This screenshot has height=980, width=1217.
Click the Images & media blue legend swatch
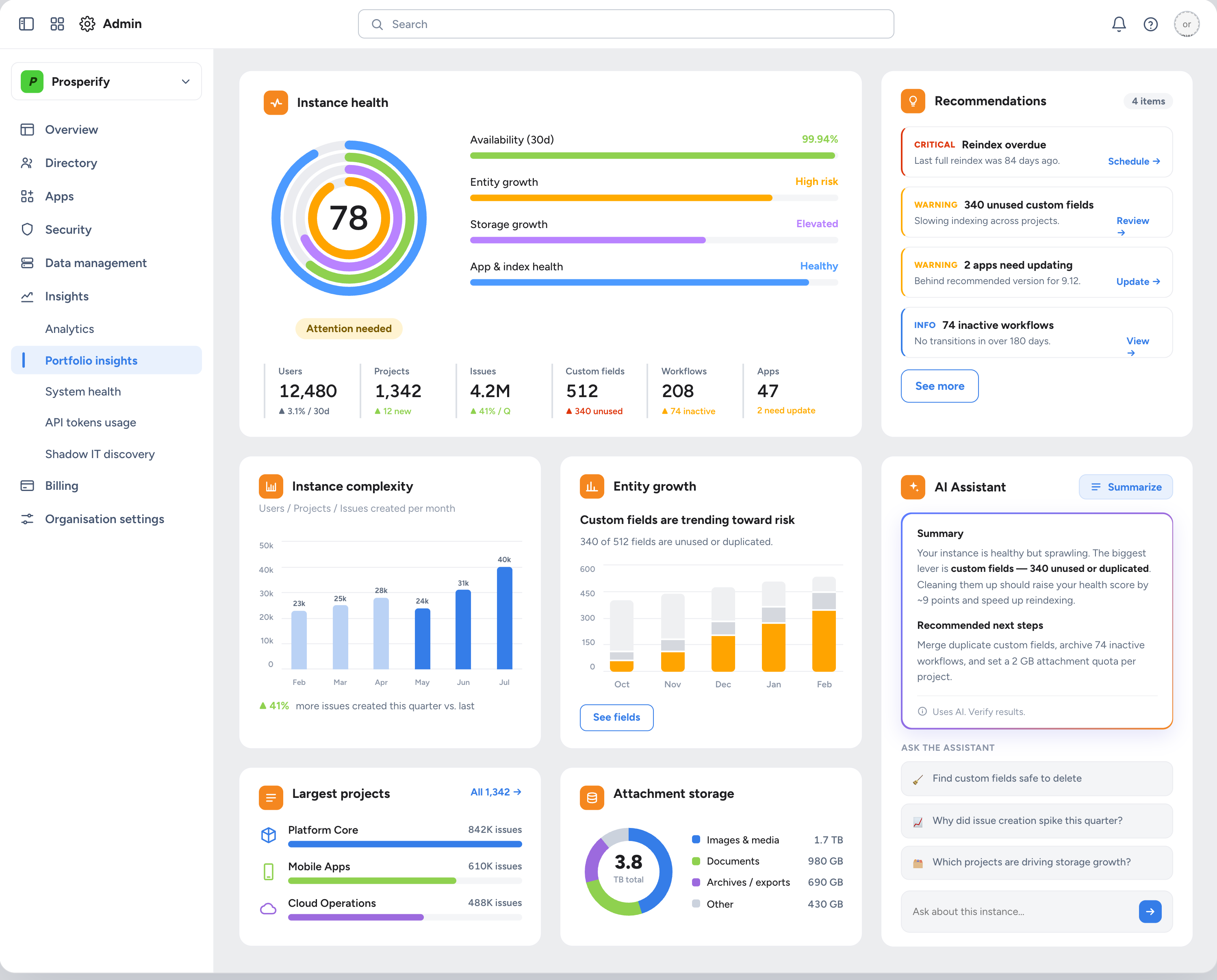[696, 839]
